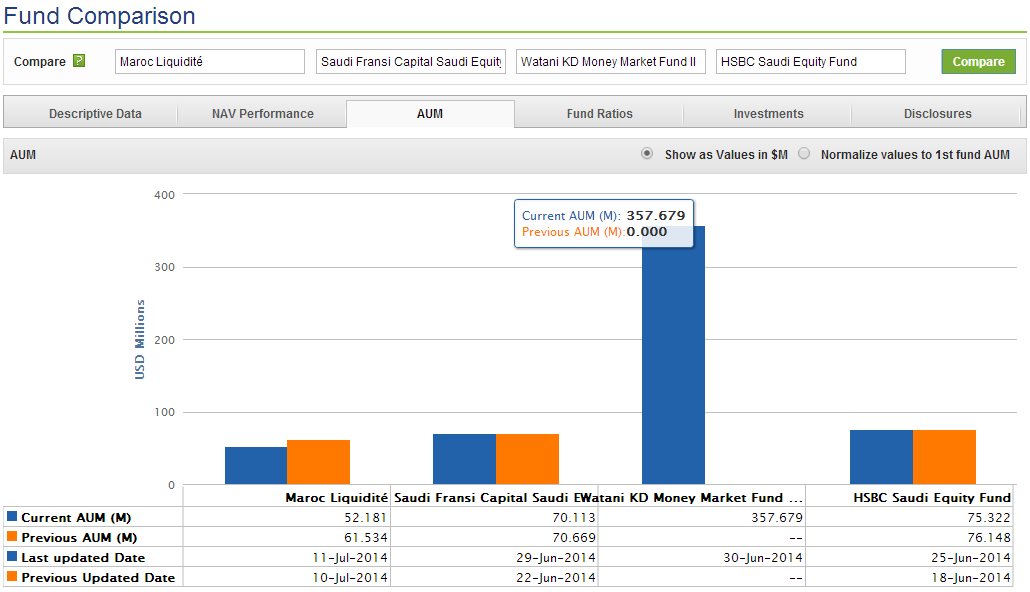The image size is (1030, 592).
Task: Click the Current AUM value 75.322
Action: coord(989,518)
